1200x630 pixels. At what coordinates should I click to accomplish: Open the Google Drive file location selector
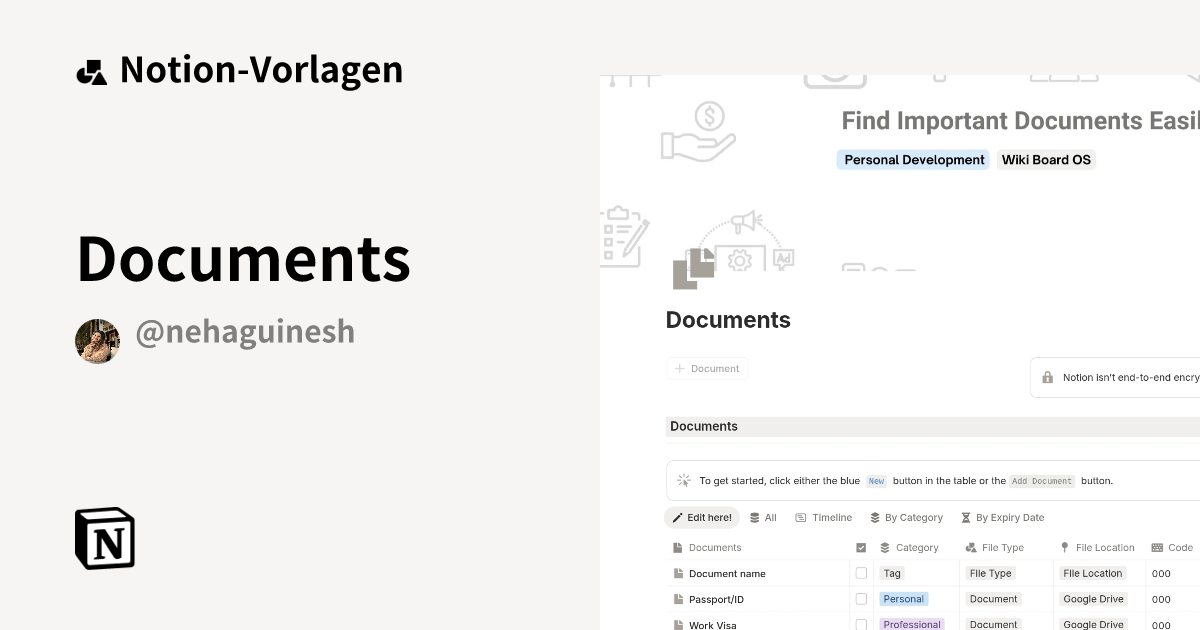coord(1093,598)
